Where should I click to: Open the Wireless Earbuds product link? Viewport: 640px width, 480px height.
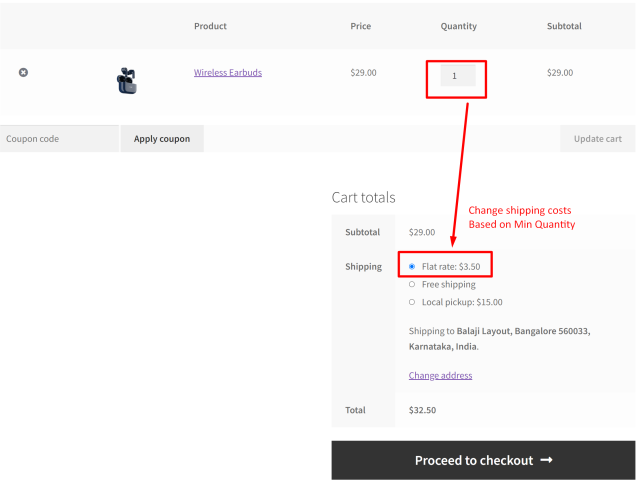[227, 73]
